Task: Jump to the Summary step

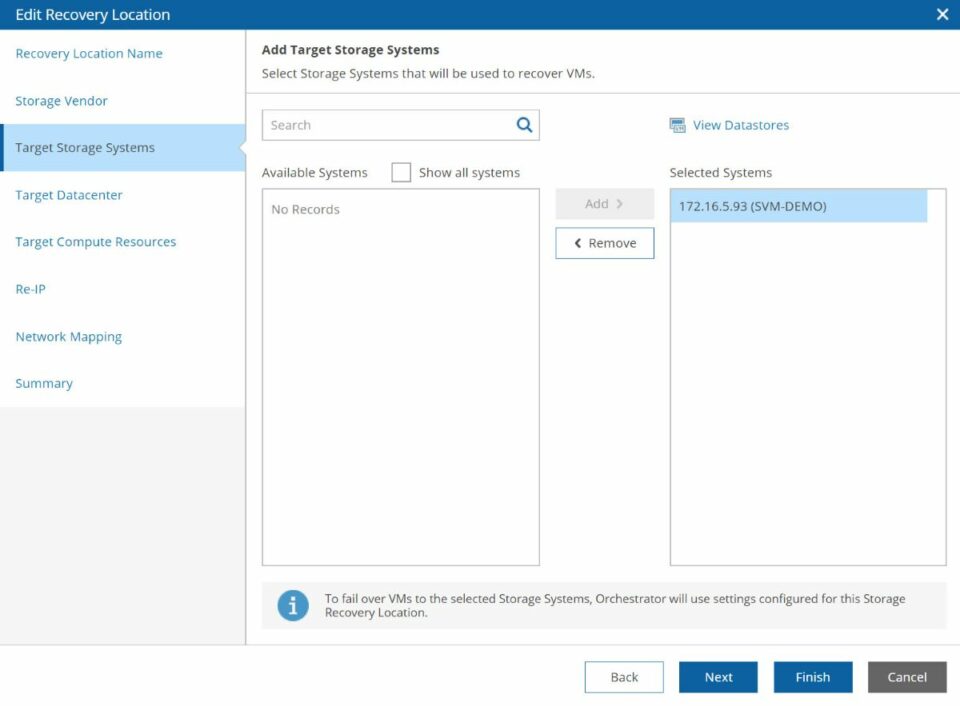Action: 44,383
